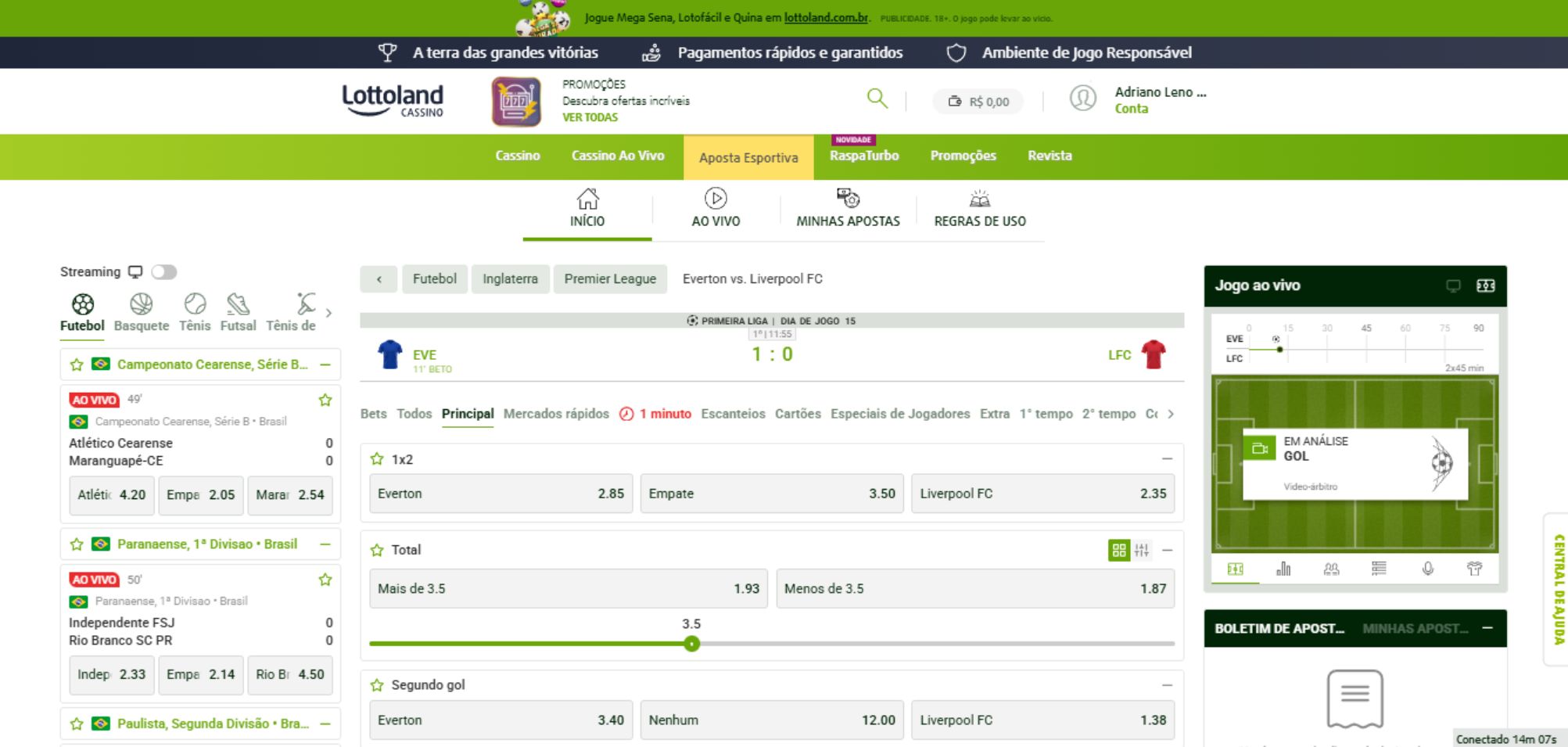Show standings table tab in tracker
The image size is (1568, 747).
click(1379, 569)
